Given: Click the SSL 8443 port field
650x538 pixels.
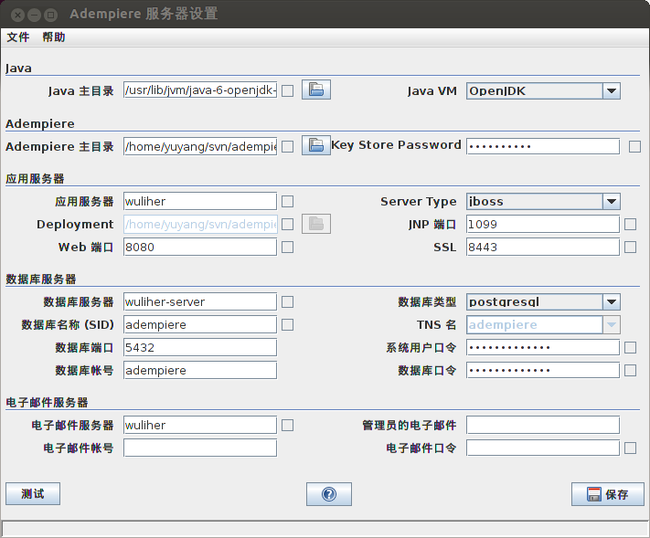Looking at the screenshot, I should pos(543,247).
